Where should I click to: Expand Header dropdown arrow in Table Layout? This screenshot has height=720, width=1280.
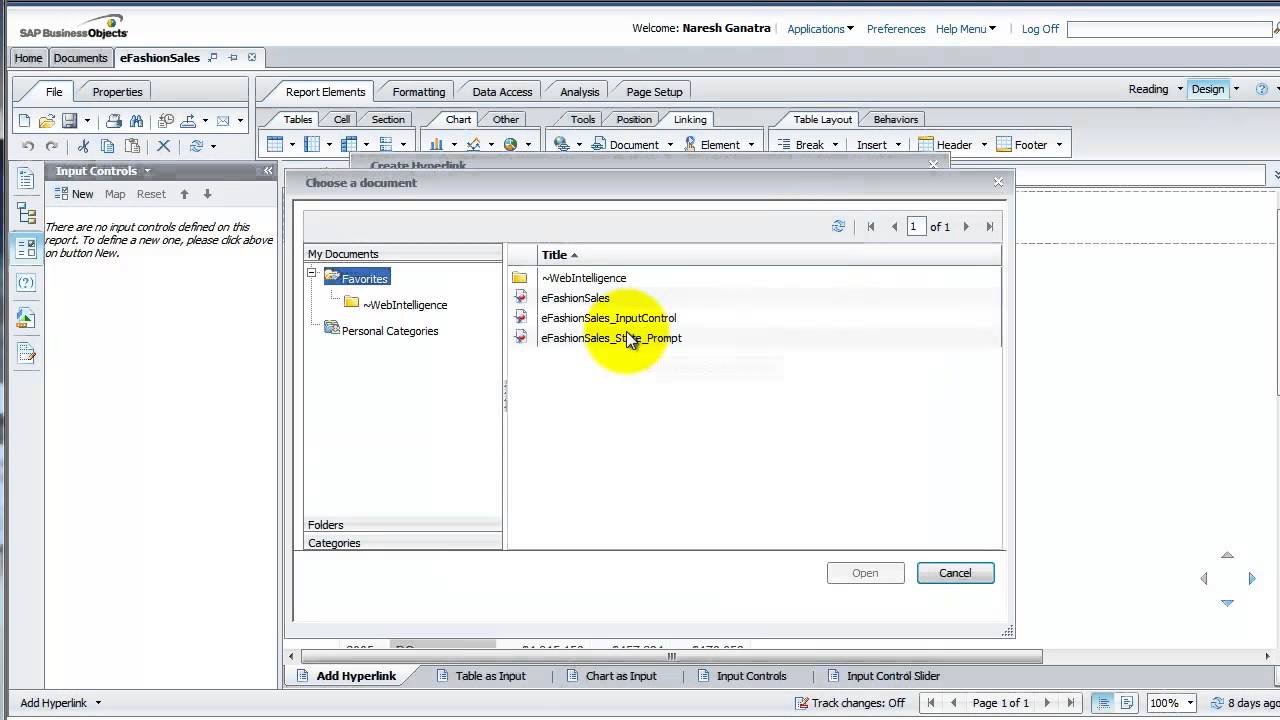pos(984,145)
